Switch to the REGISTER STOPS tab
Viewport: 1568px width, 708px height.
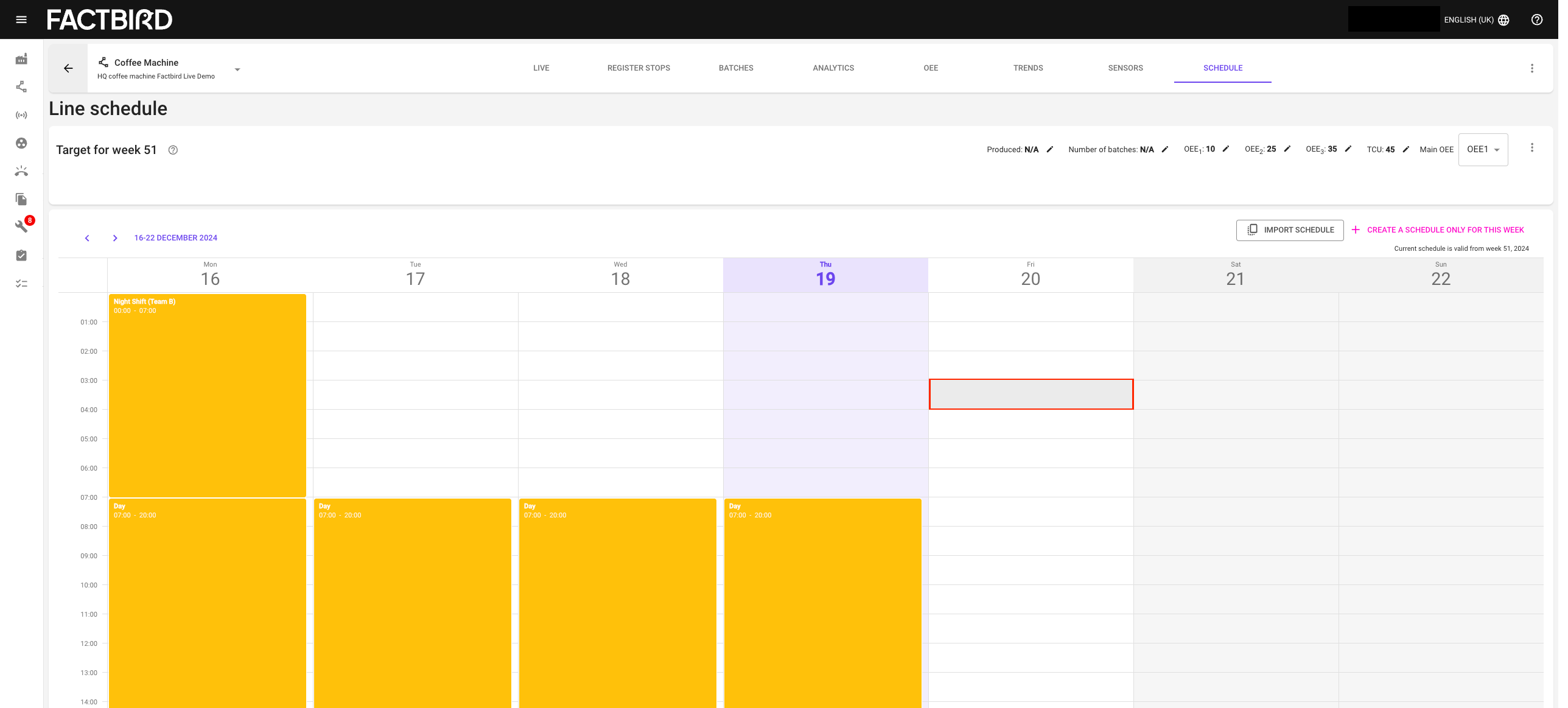click(x=639, y=68)
